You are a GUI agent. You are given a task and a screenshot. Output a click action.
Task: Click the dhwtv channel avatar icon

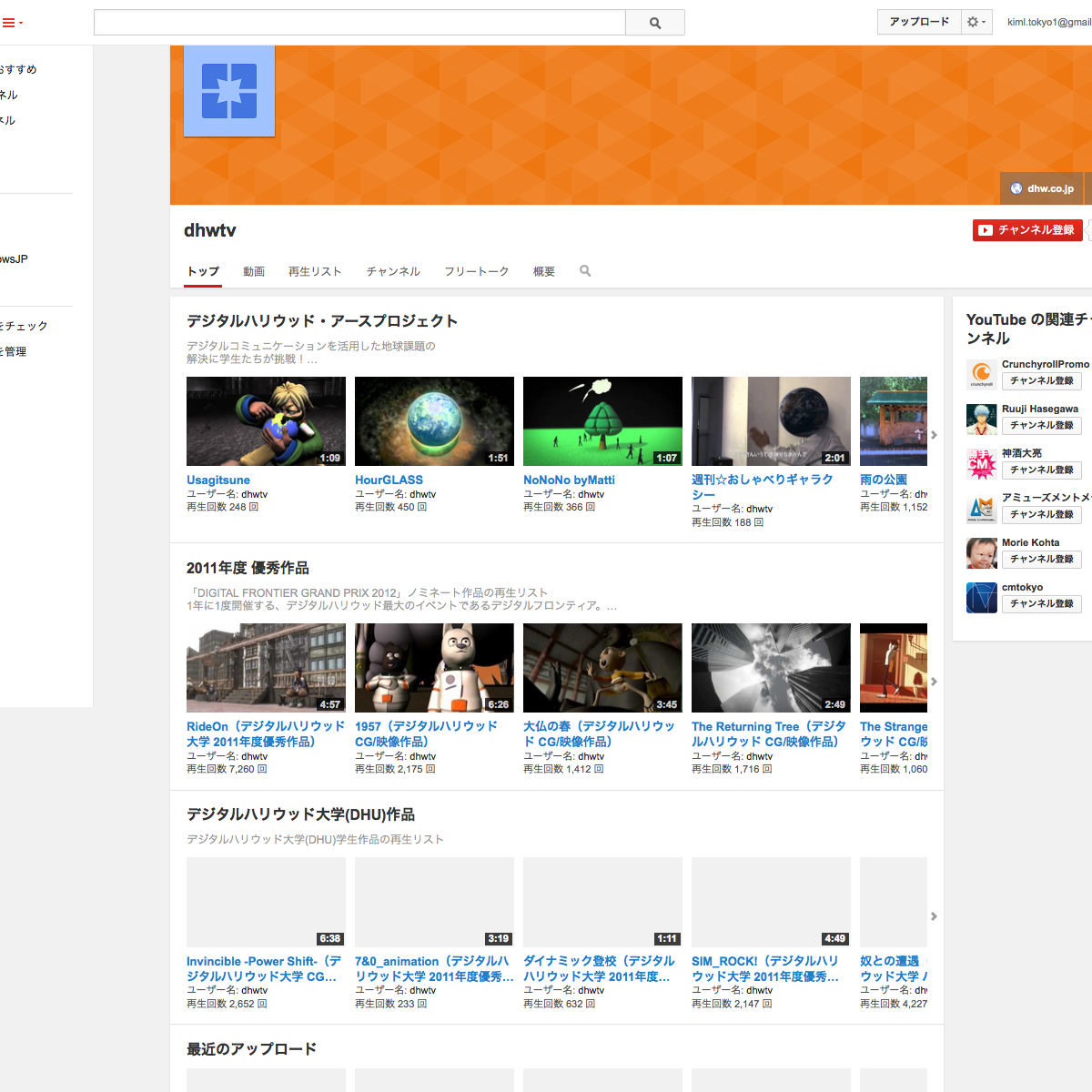229,91
